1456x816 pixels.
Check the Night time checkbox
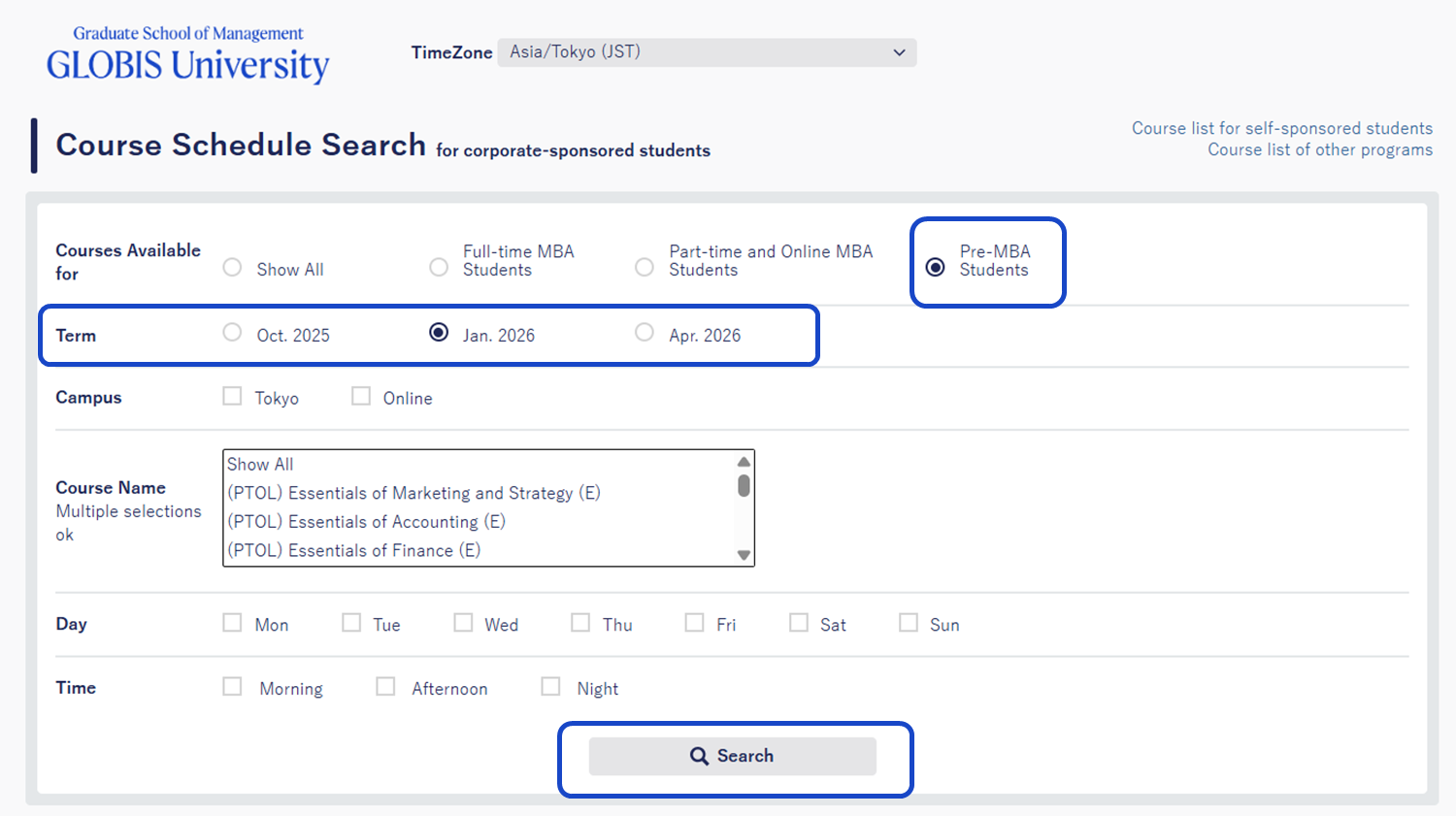pos(550,687)
